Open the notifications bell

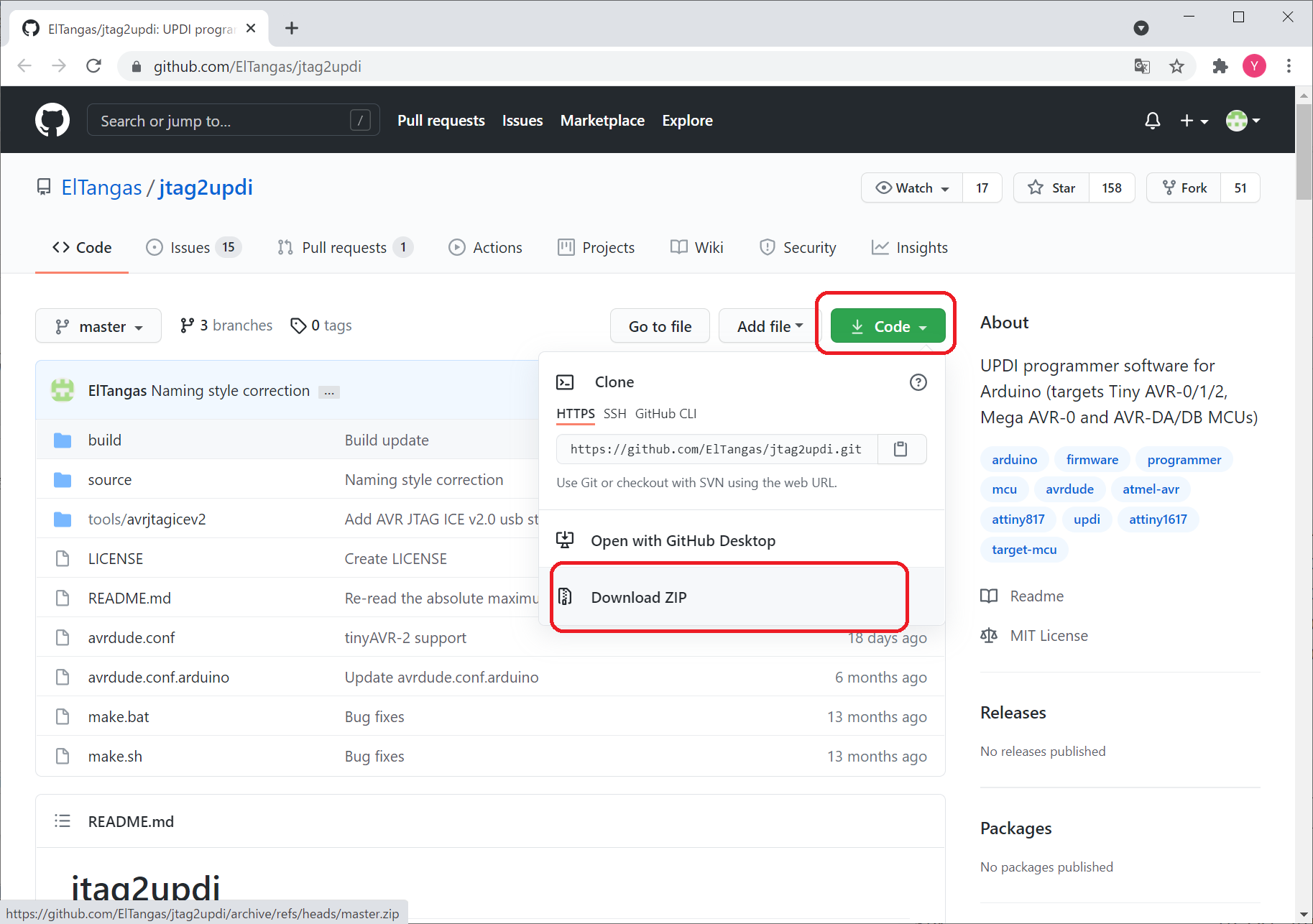[x=1152, y=121]
